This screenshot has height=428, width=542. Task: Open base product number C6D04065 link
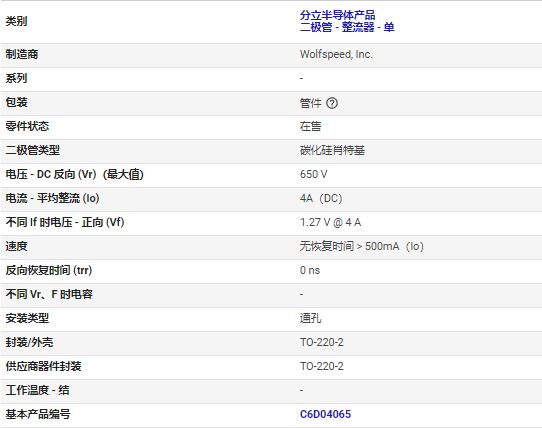(325, 414)
